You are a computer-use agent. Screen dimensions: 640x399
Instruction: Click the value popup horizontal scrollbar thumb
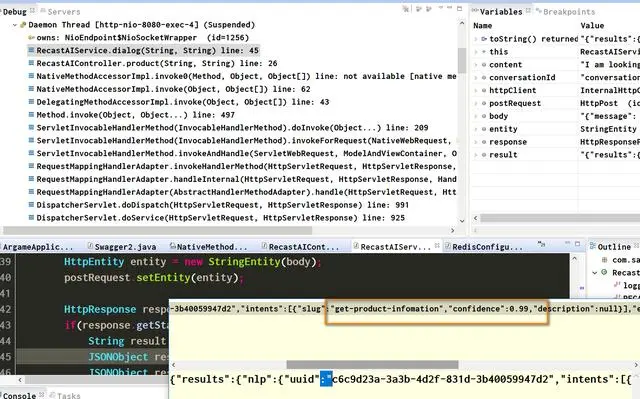coord(372,364)
